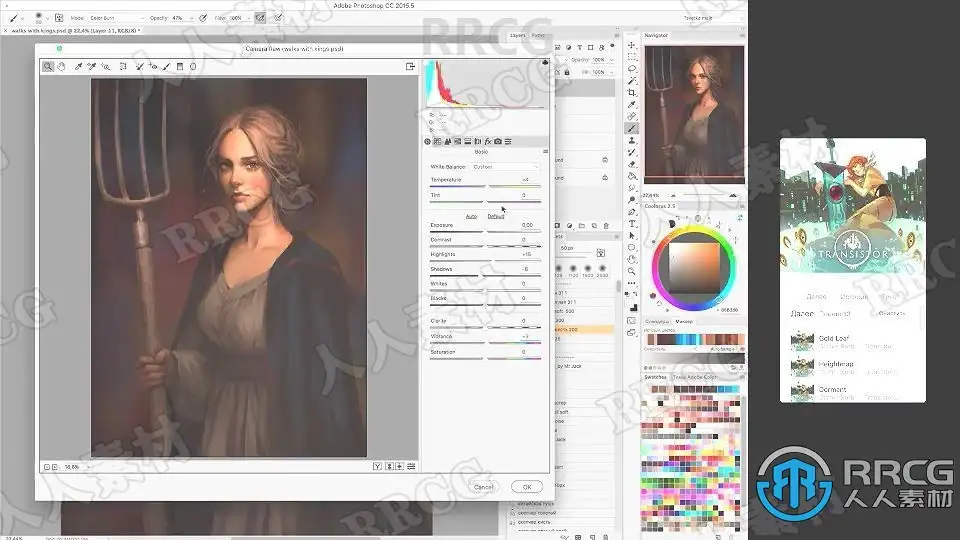Open the White Balance Custom dropdown
960x540 pixels.
[506, 167]
